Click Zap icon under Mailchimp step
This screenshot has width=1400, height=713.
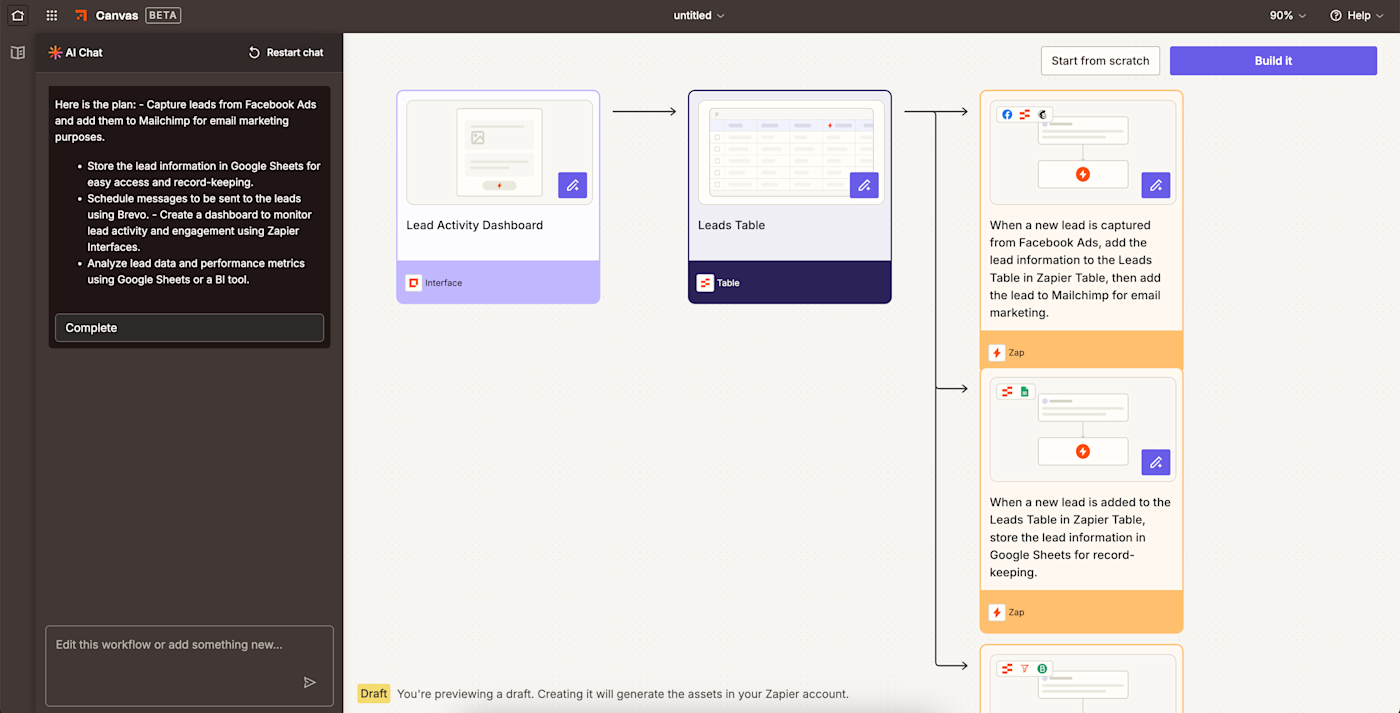(997, 353)
